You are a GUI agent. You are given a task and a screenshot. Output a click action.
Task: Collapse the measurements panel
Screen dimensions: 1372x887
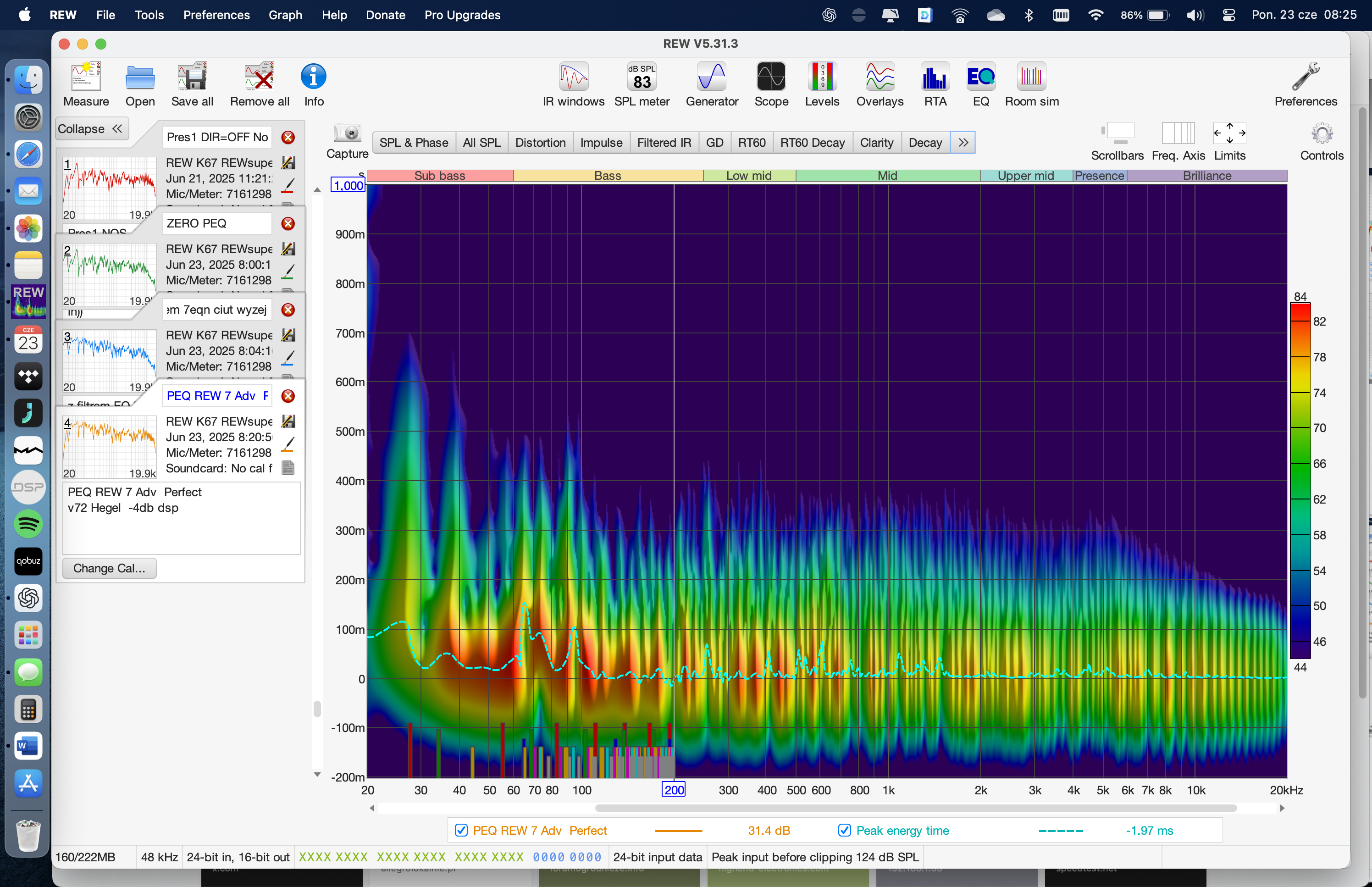[91, 128]
